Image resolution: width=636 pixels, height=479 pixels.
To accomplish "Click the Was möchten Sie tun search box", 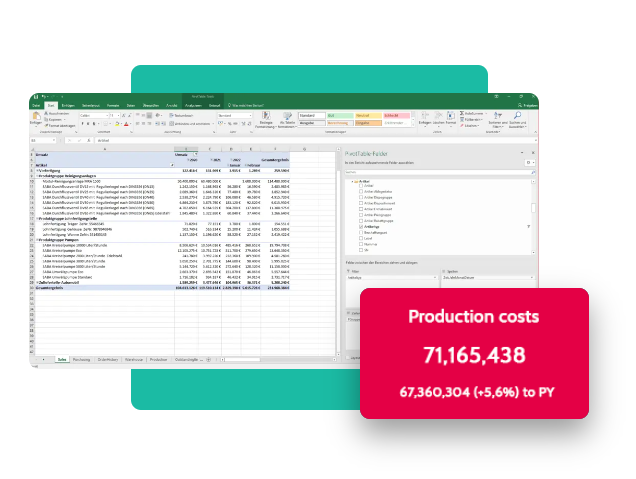I will coord(246,105).
